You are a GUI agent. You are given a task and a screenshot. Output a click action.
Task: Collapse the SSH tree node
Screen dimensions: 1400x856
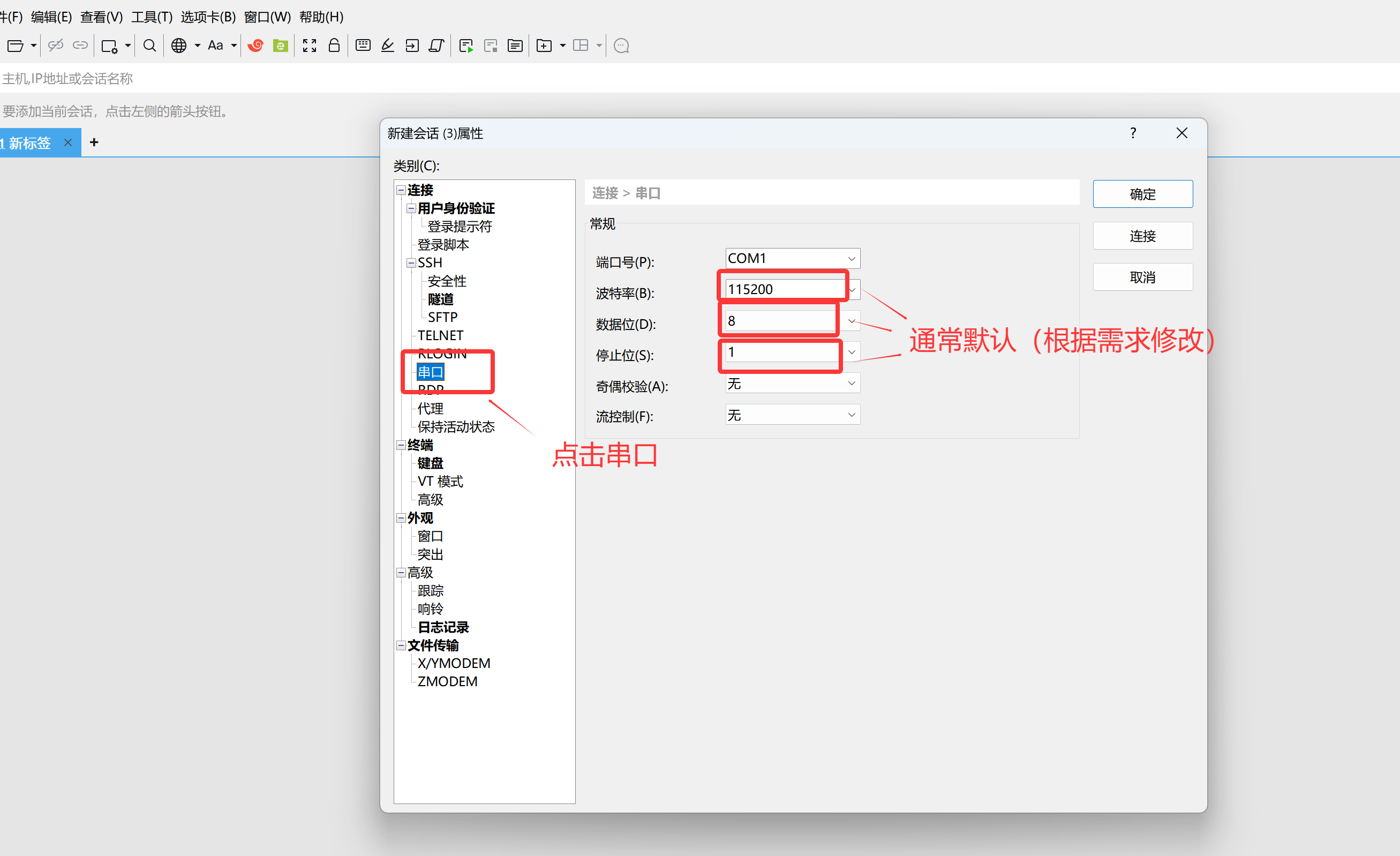click(411, 263)
